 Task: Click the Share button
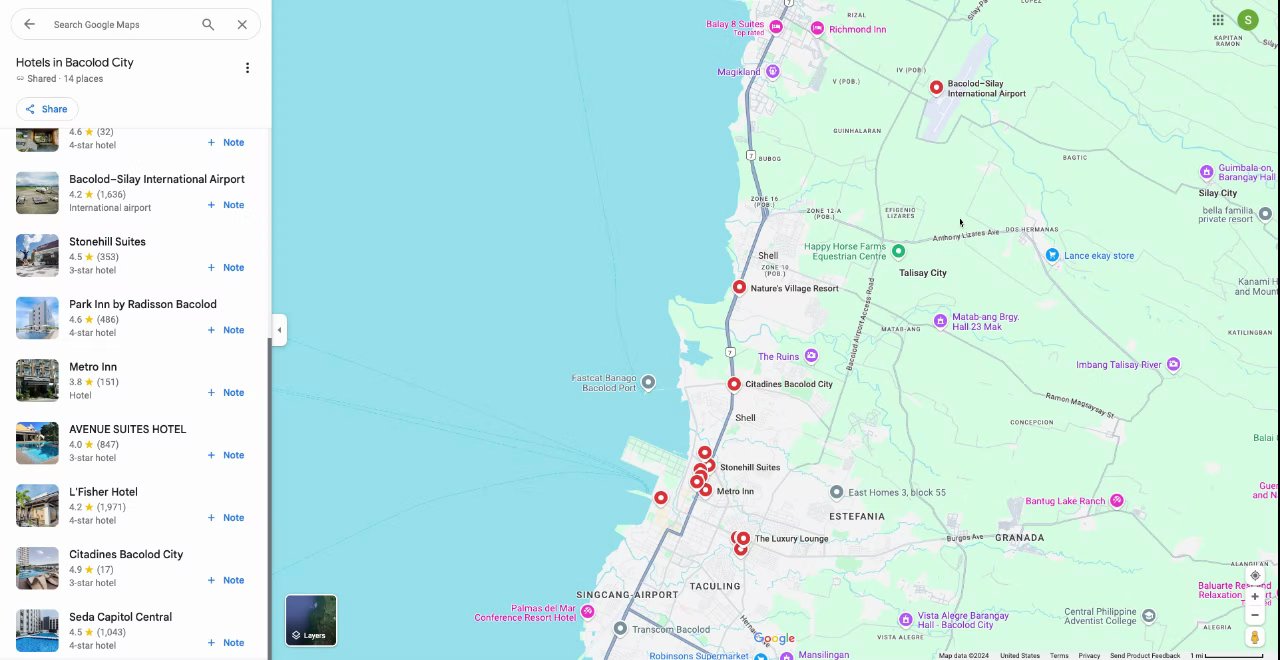pyautogui.click(x=47, y=109)
